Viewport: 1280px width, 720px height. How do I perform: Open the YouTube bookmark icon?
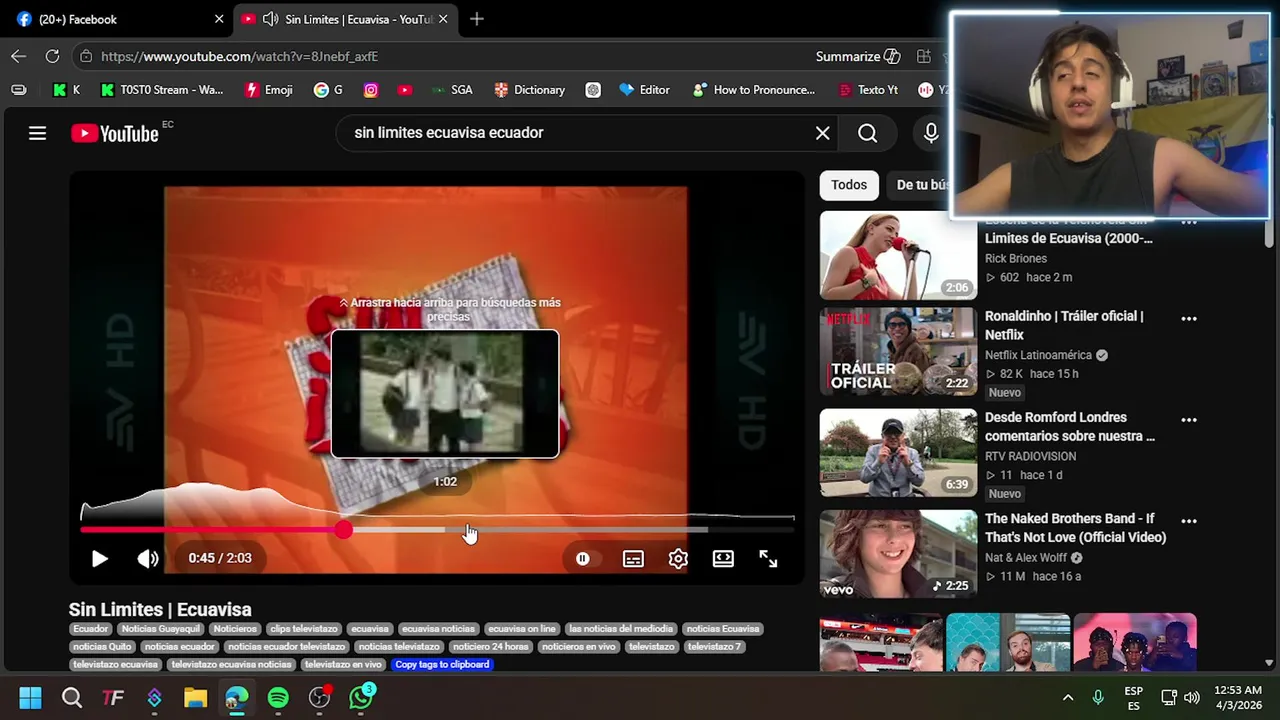tap(404, 90)
